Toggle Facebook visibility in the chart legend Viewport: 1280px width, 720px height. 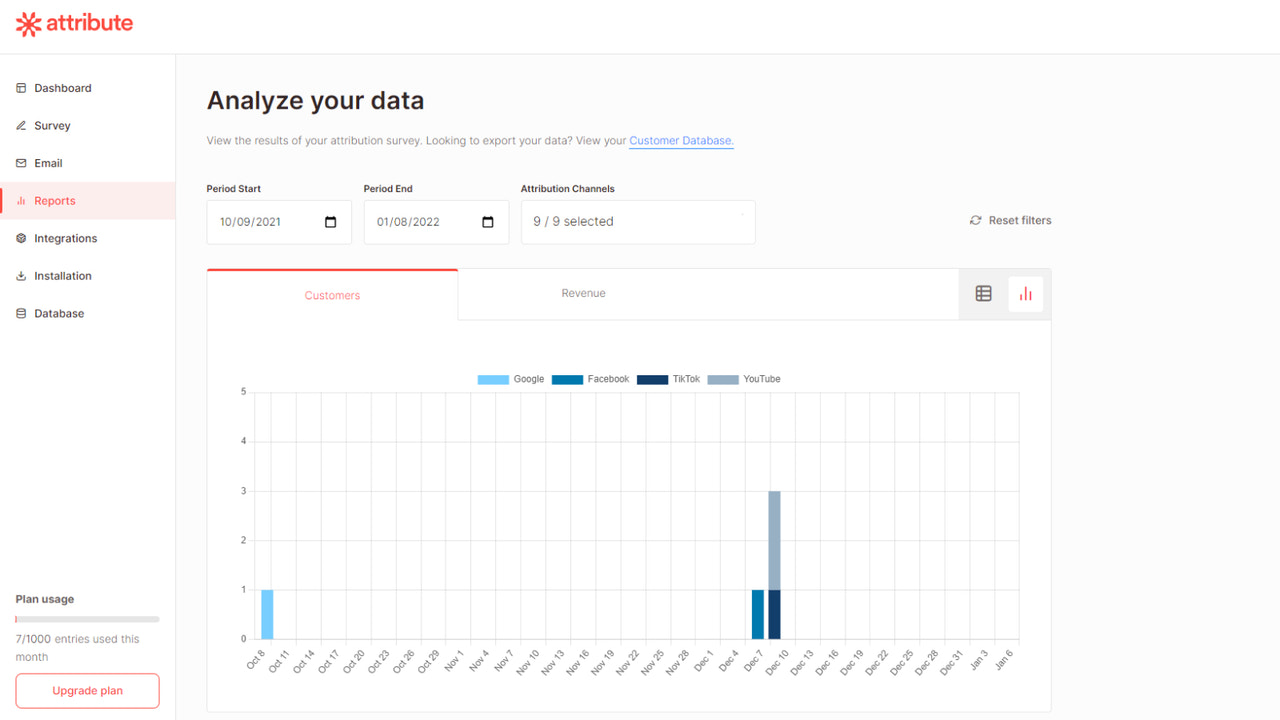(x=590, y=379)
